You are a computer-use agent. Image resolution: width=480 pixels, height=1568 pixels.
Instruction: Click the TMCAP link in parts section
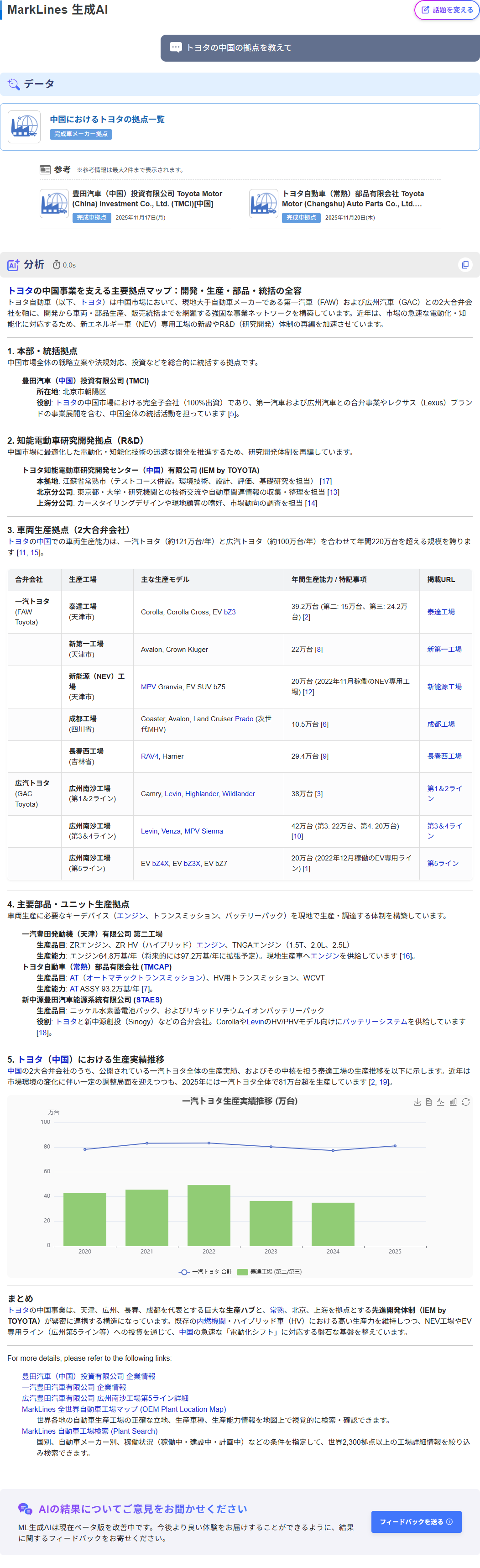157,967
